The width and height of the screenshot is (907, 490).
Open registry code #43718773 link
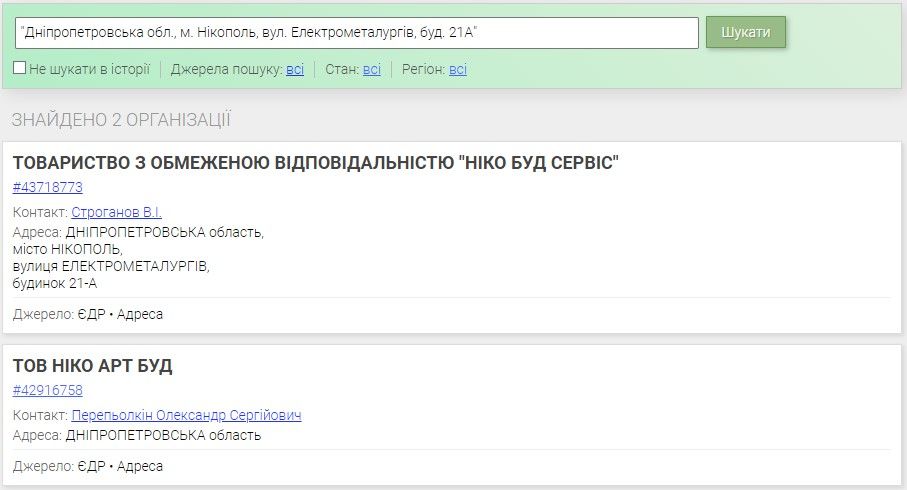[48, 187]
